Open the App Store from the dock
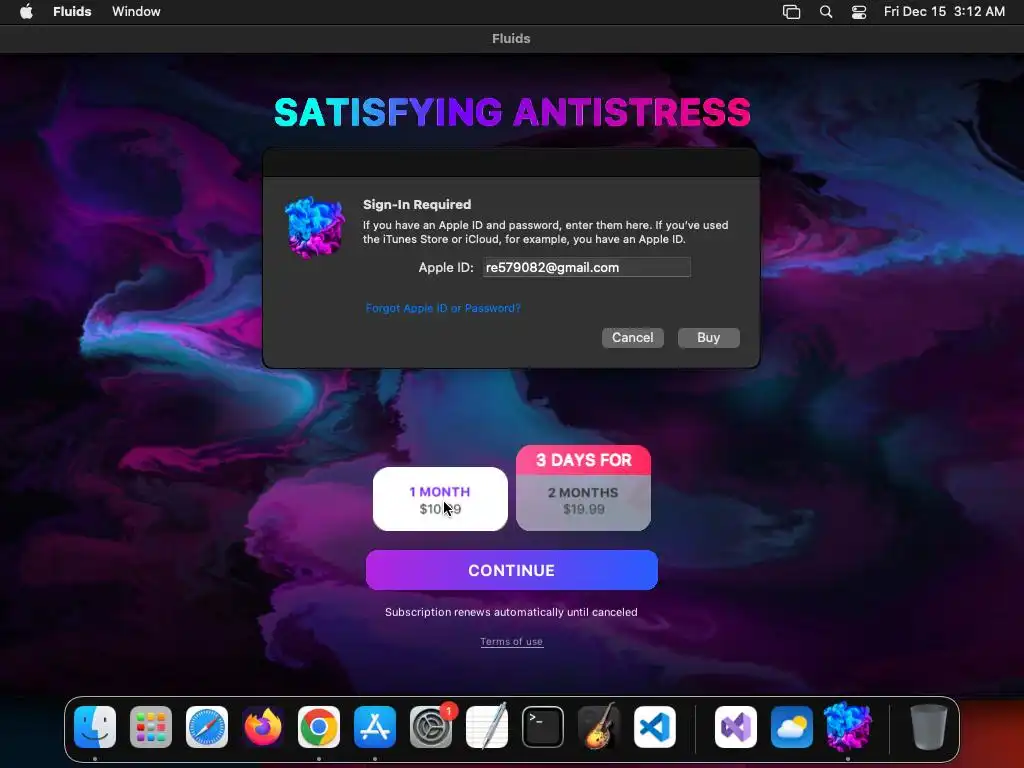The image size is (1024, 768). tap(375, 727)
